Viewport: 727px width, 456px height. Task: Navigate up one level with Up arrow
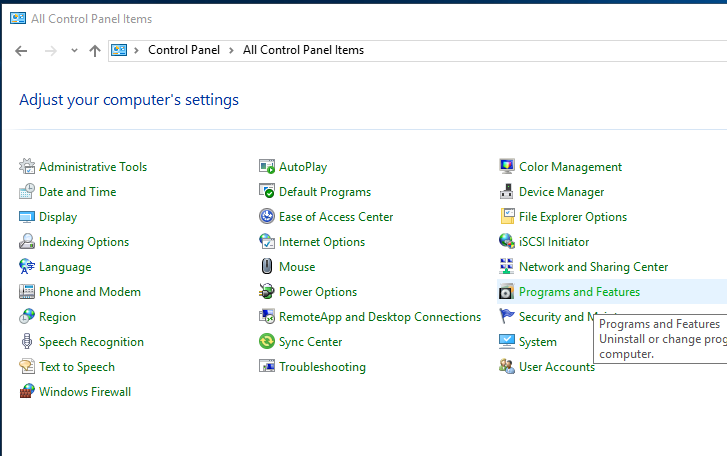point(95,51)
